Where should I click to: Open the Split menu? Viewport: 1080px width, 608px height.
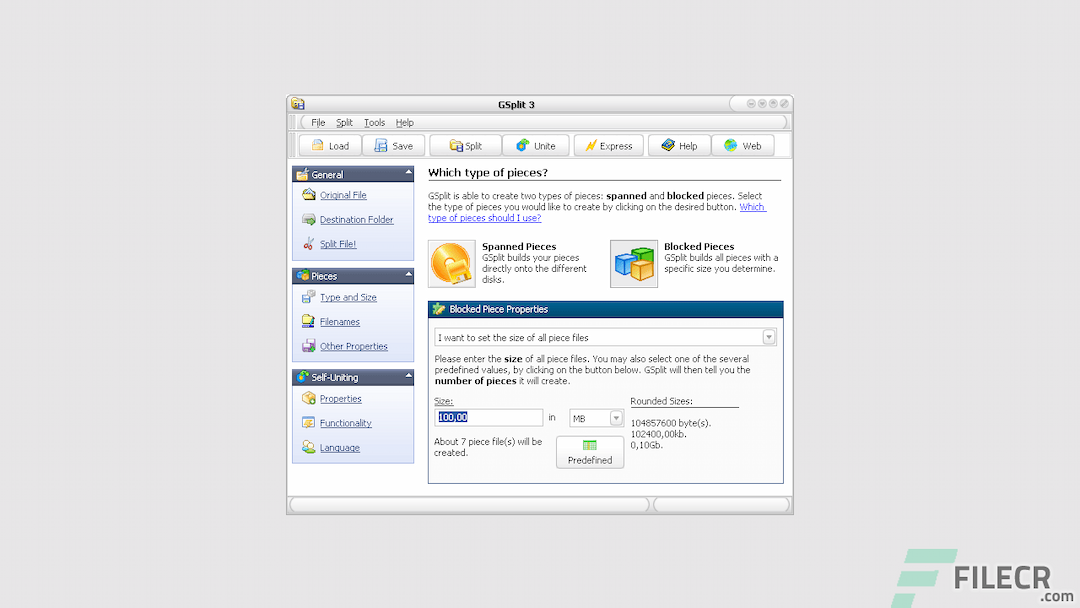[344, 122]
